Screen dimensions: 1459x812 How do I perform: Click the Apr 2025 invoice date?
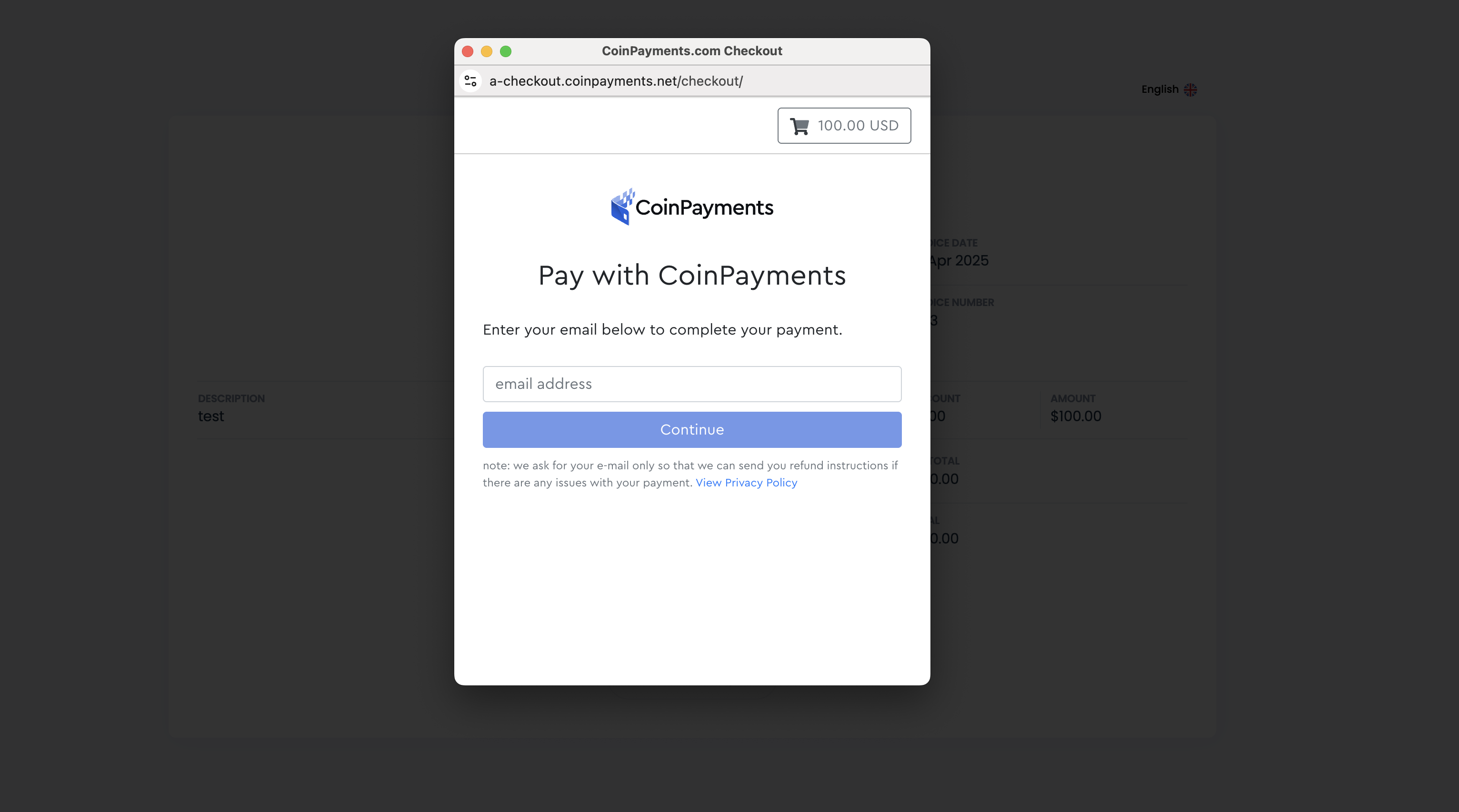click(959, 260)
